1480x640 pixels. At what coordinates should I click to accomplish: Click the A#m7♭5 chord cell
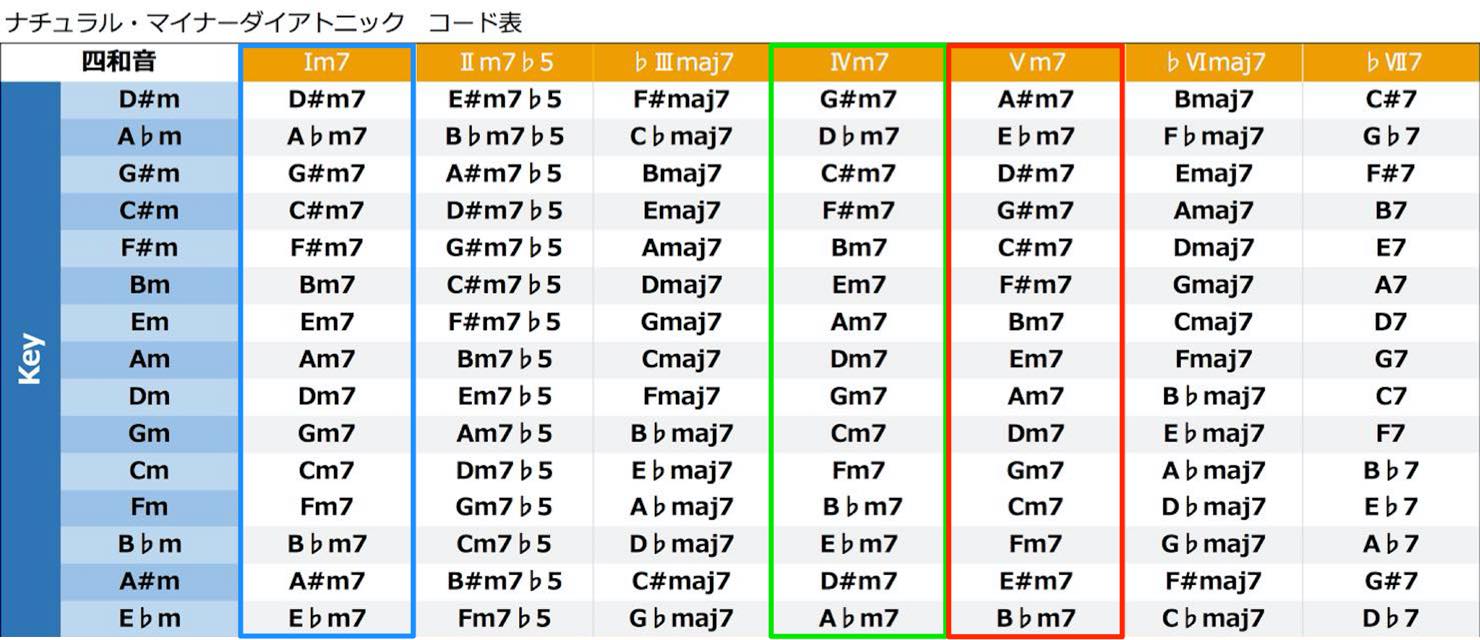coord(504,174)
